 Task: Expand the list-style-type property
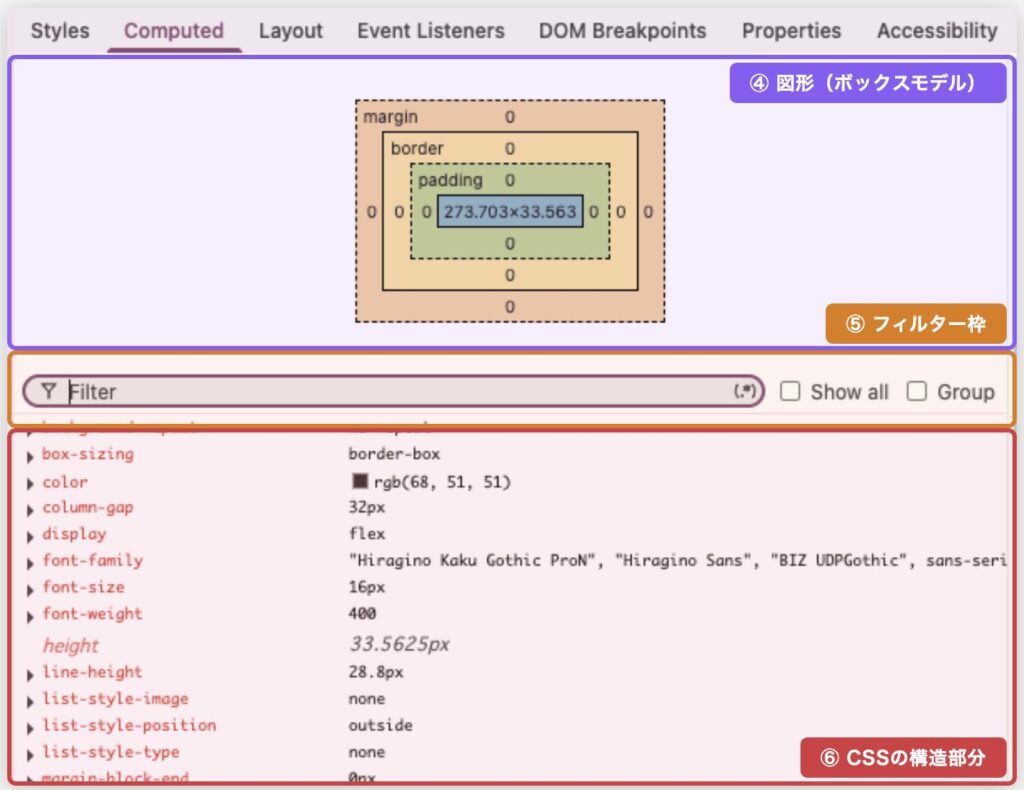[x=30, y=755]
